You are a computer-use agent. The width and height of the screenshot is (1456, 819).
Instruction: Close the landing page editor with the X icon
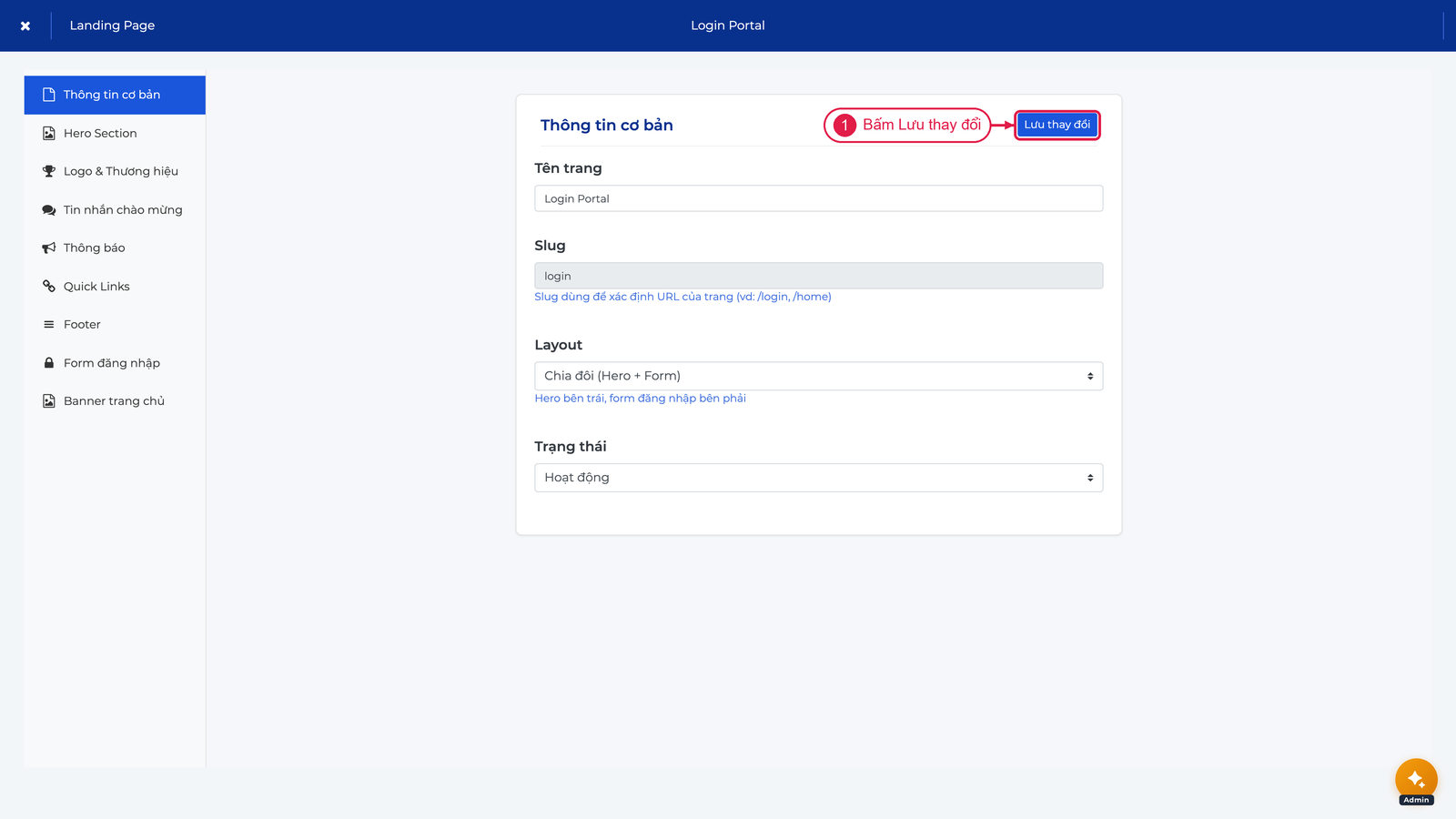click(25, 25)
